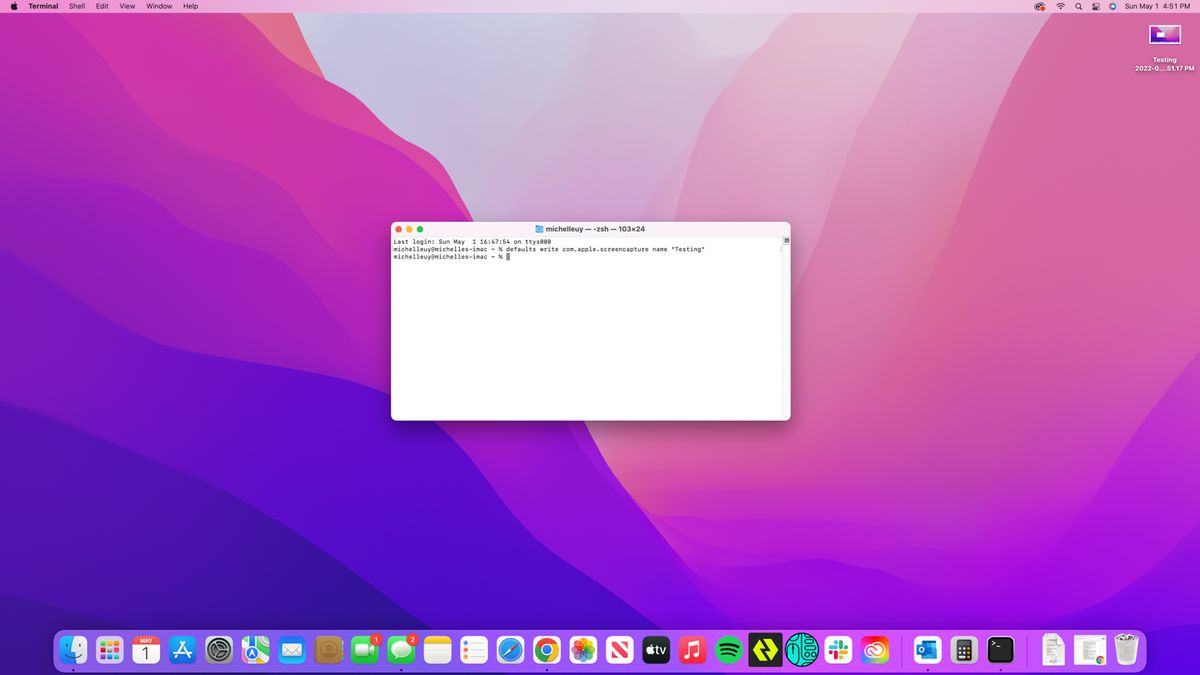Launch Slack from the Dock

840,649
